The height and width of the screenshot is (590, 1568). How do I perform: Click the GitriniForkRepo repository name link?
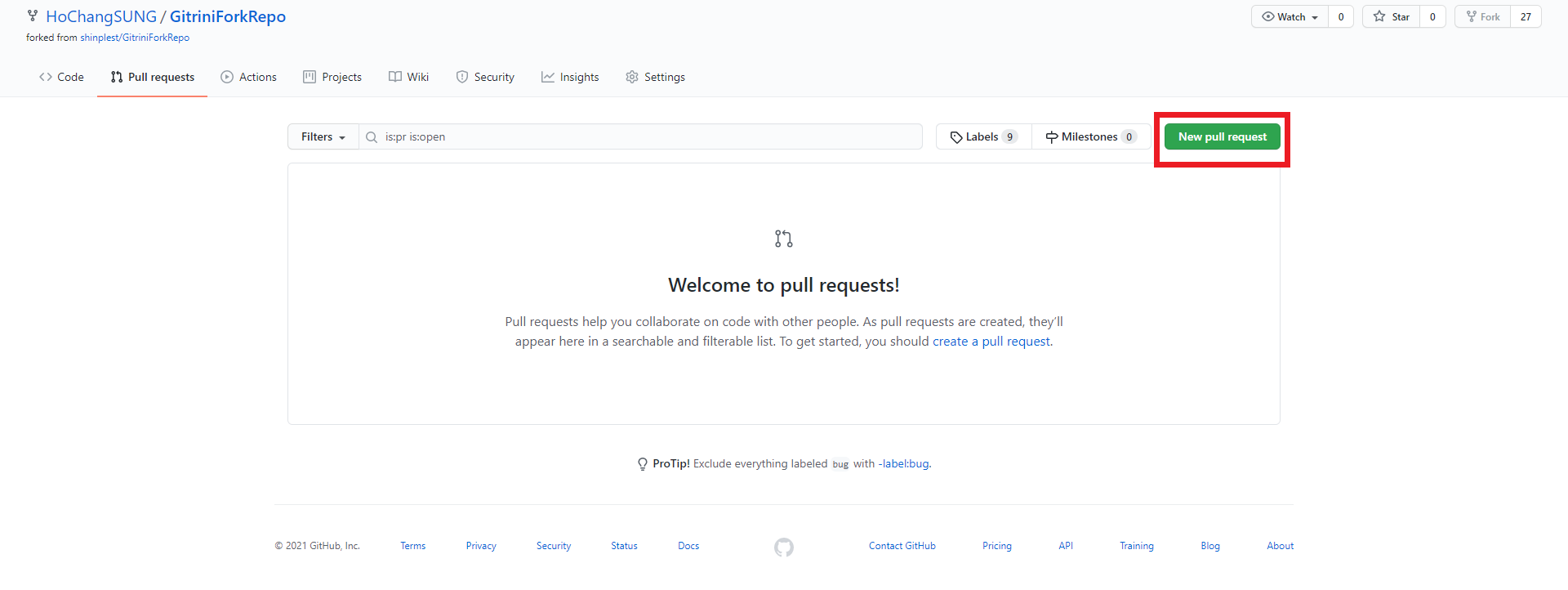[x=228, y=16]
